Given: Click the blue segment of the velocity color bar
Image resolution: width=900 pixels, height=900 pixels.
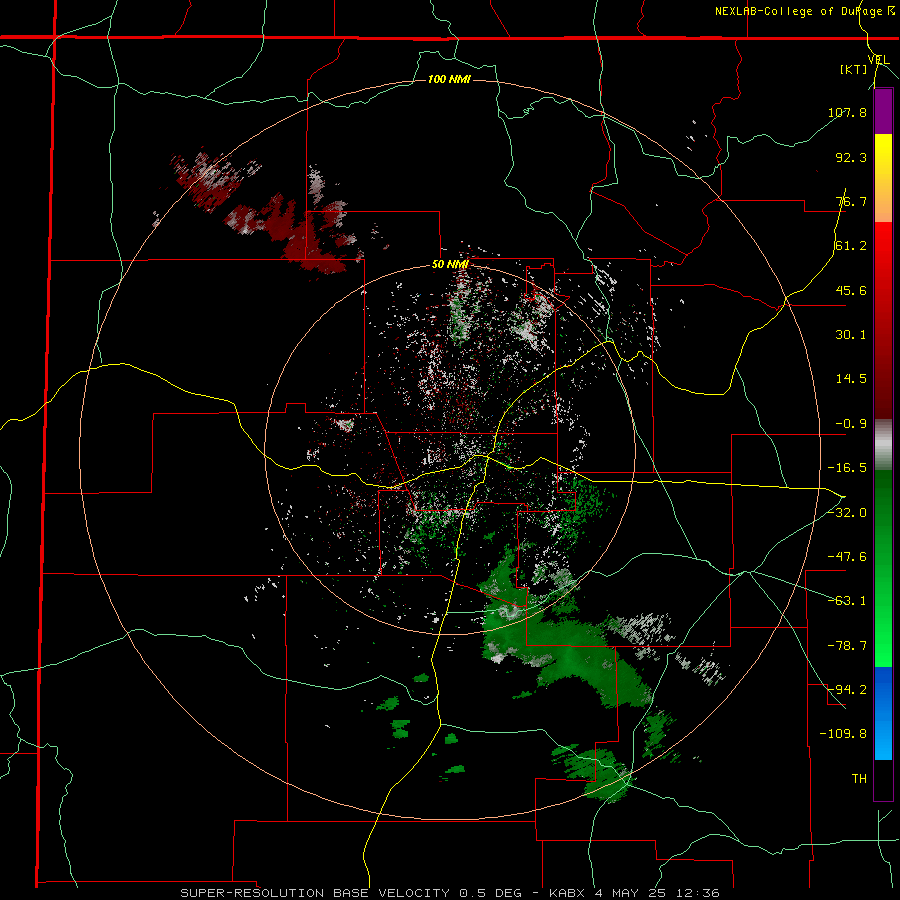Looking at the screenshot, I should click(x=883, y=713).
